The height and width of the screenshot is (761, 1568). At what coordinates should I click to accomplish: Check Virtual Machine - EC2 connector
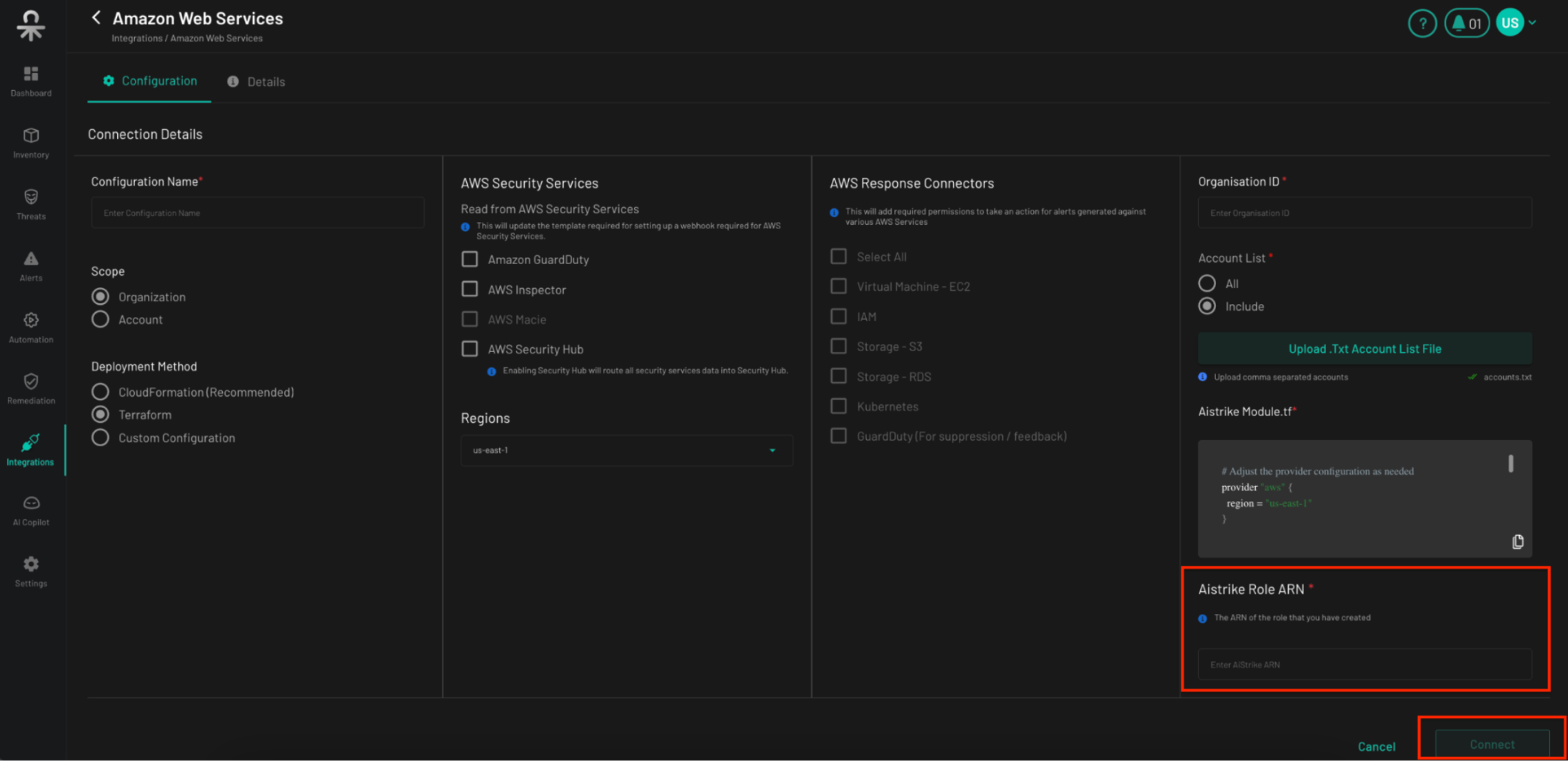coord(838,286)
